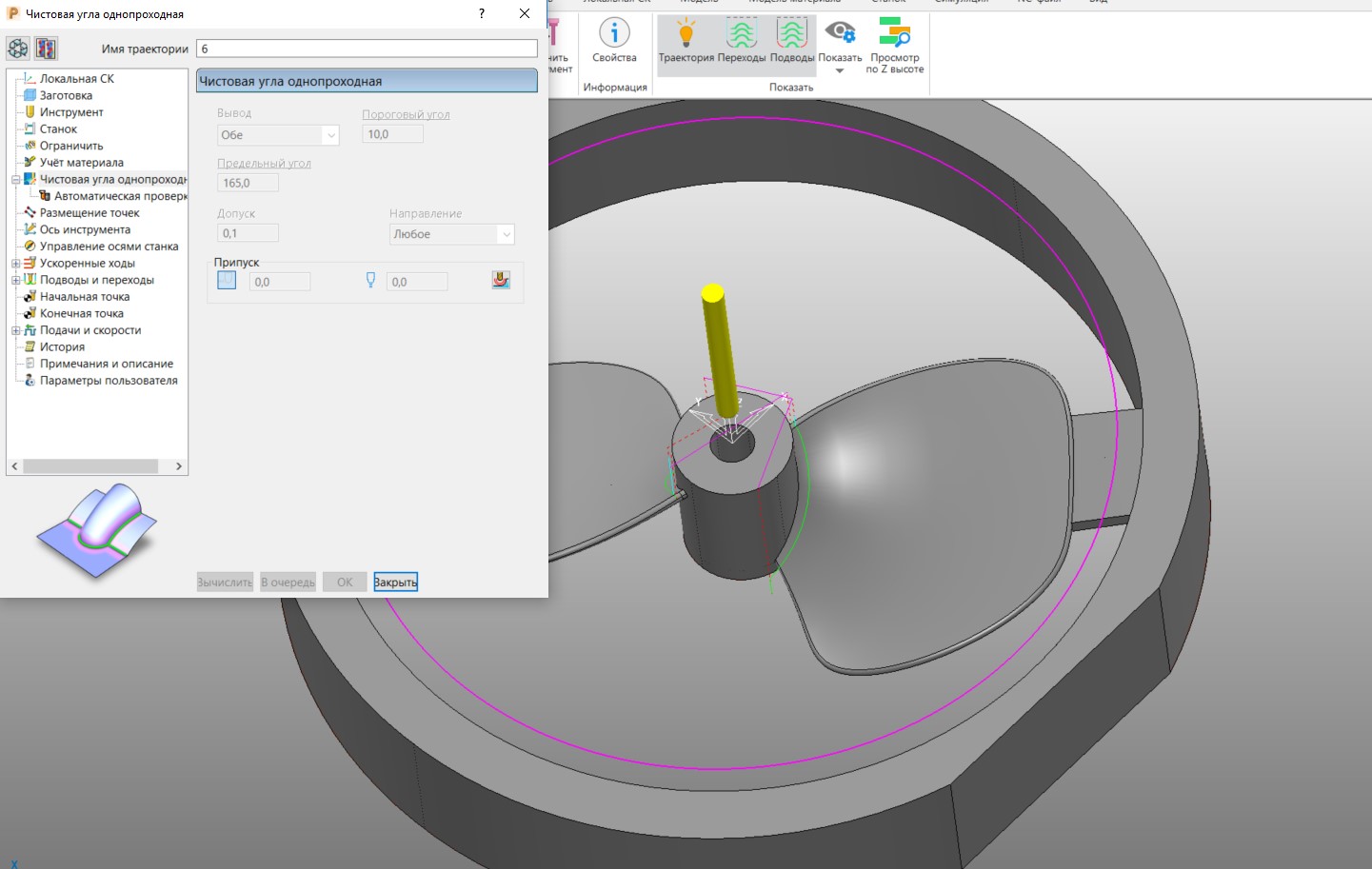Open the Направление dropdown showing Любое

pyautogui.click(x=452, y=234)
